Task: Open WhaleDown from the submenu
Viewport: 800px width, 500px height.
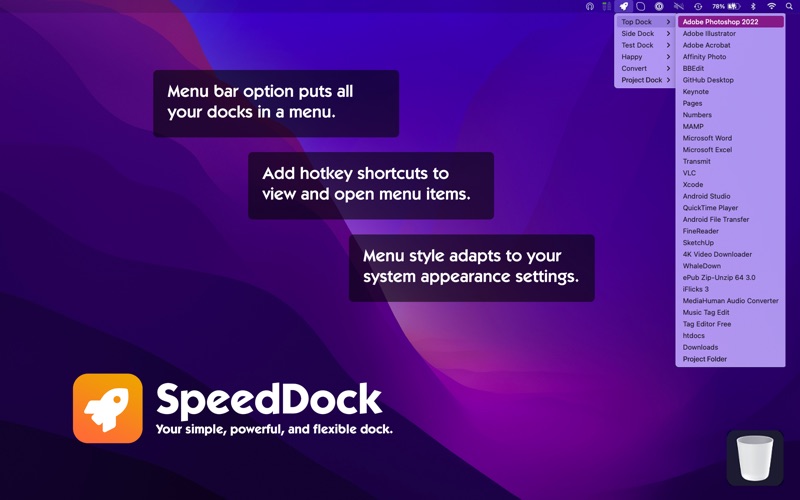Action: (x=731, y=266)
